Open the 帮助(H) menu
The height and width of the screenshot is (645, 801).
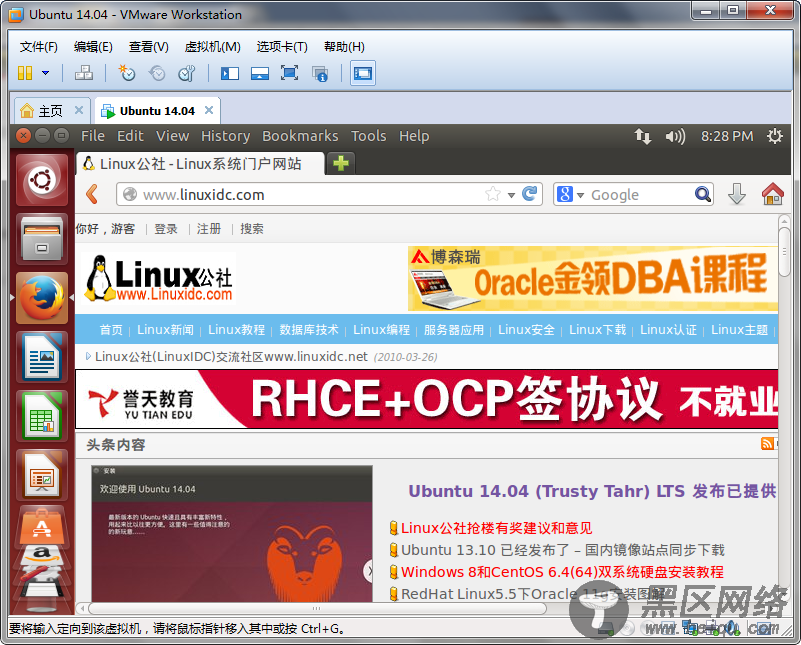[x=344, y=47]
